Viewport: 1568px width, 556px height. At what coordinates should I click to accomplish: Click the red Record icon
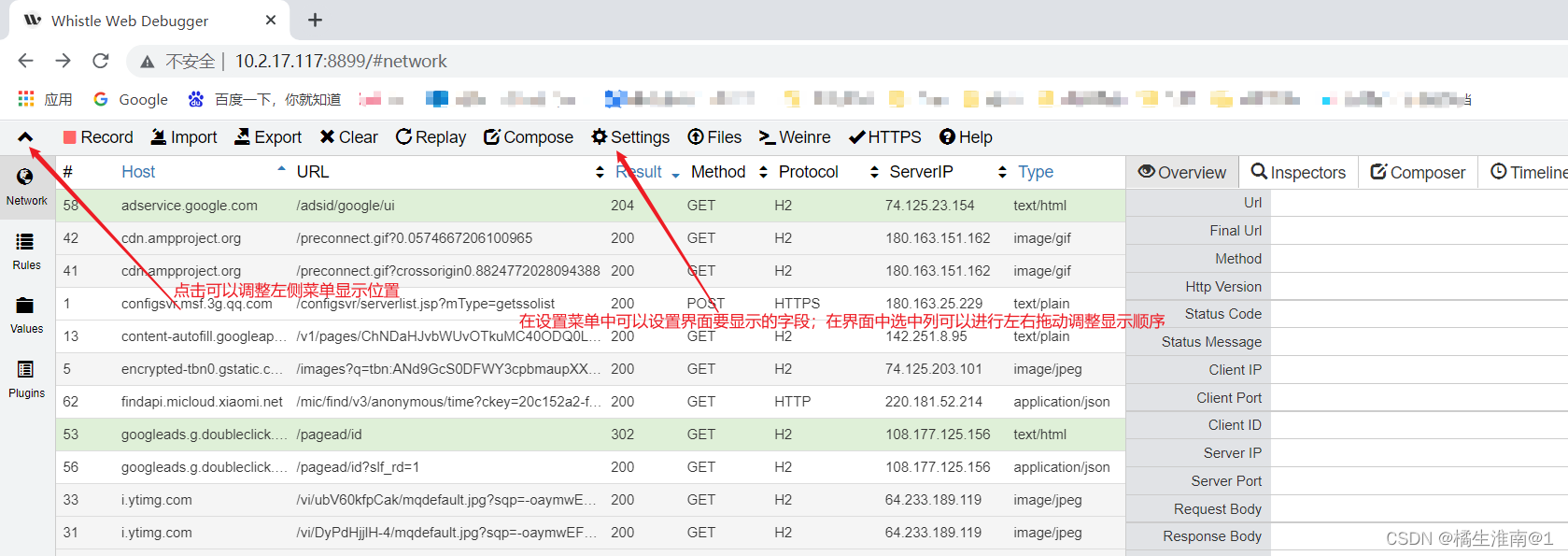69,137
